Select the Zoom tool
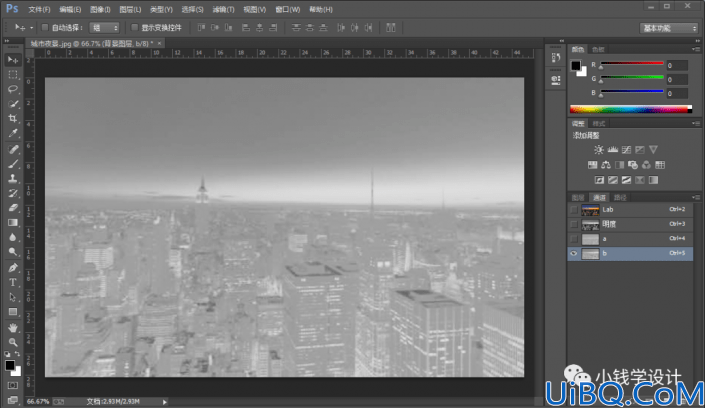 coord(13,342)
